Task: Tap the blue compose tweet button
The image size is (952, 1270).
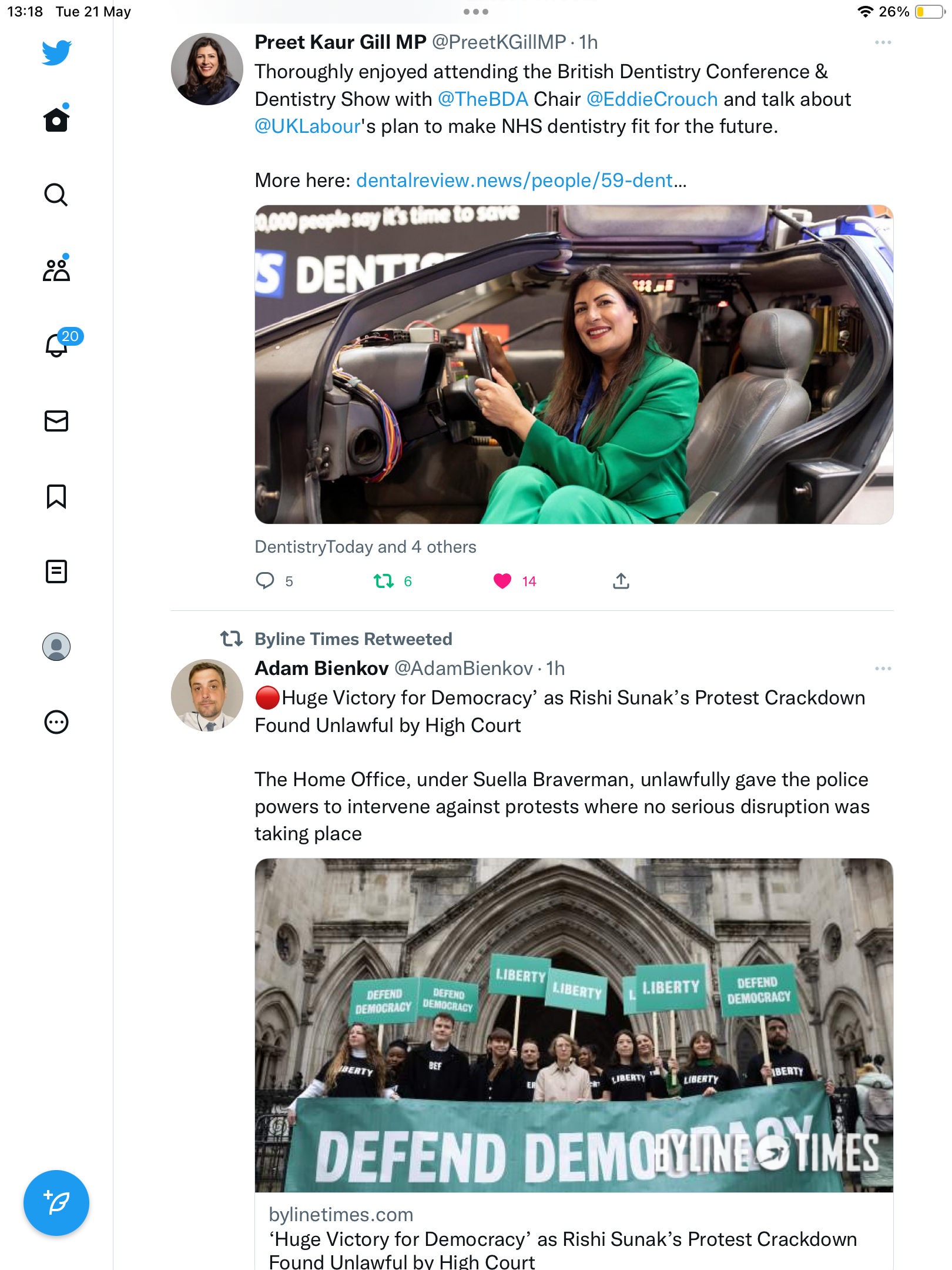Action: (x=56, y=1203)
